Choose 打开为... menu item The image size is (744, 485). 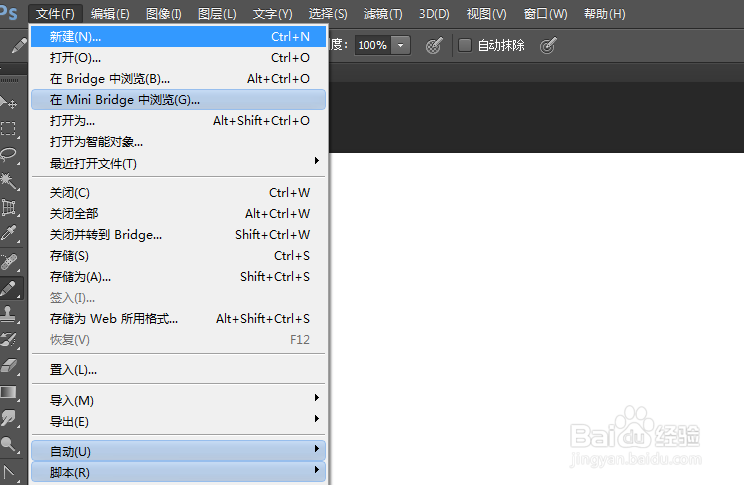pos(178,121)
